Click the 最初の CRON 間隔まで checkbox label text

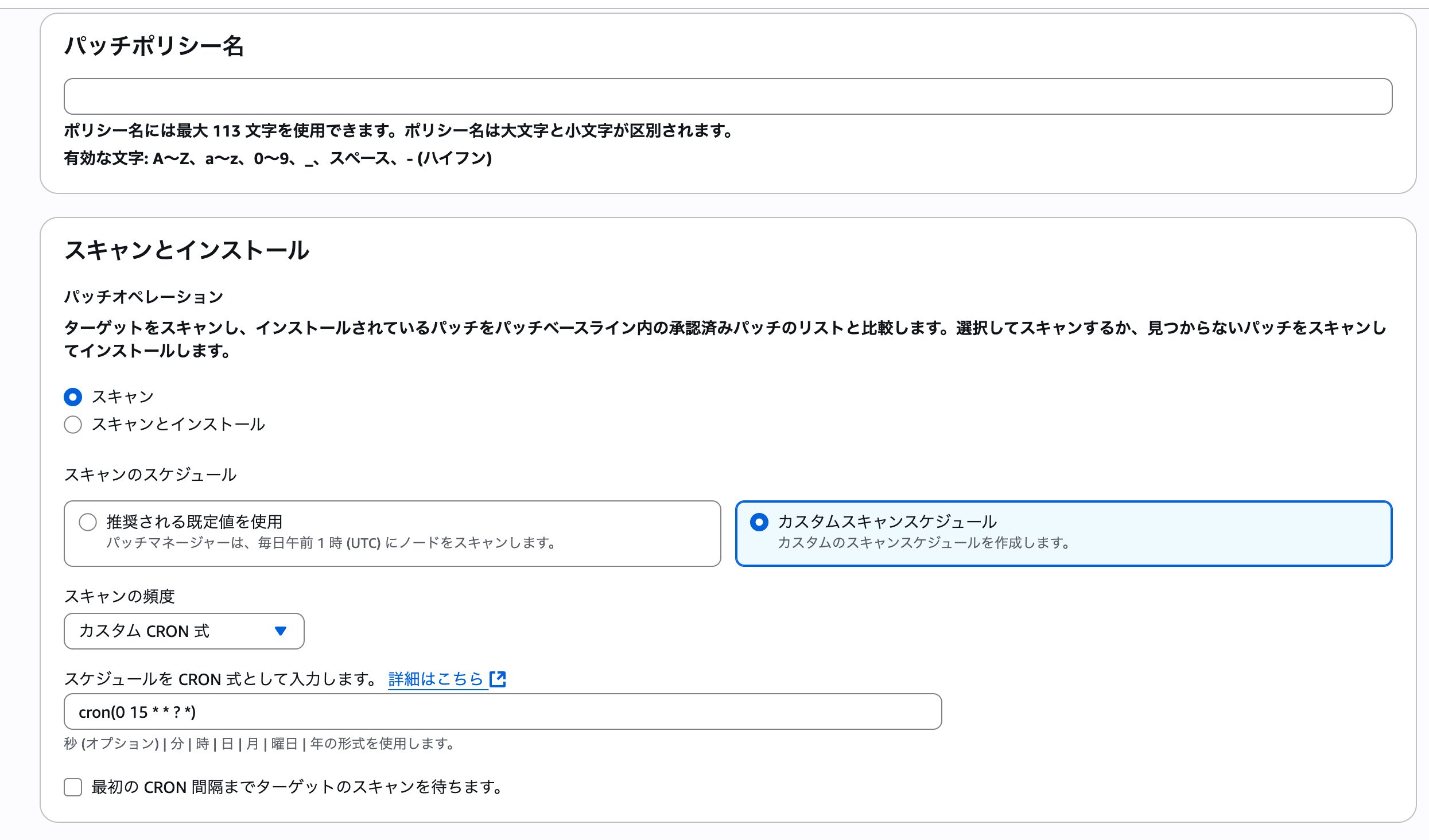pos(296,787)
